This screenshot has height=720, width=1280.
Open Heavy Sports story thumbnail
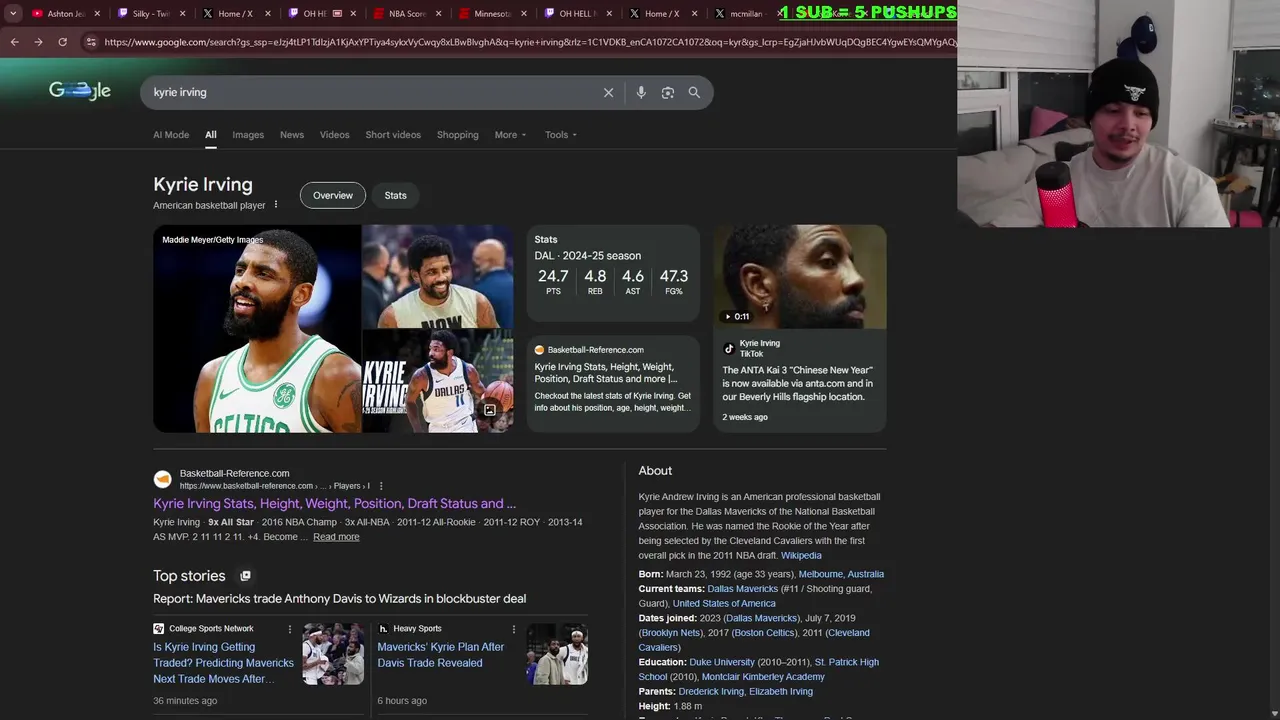558,654
